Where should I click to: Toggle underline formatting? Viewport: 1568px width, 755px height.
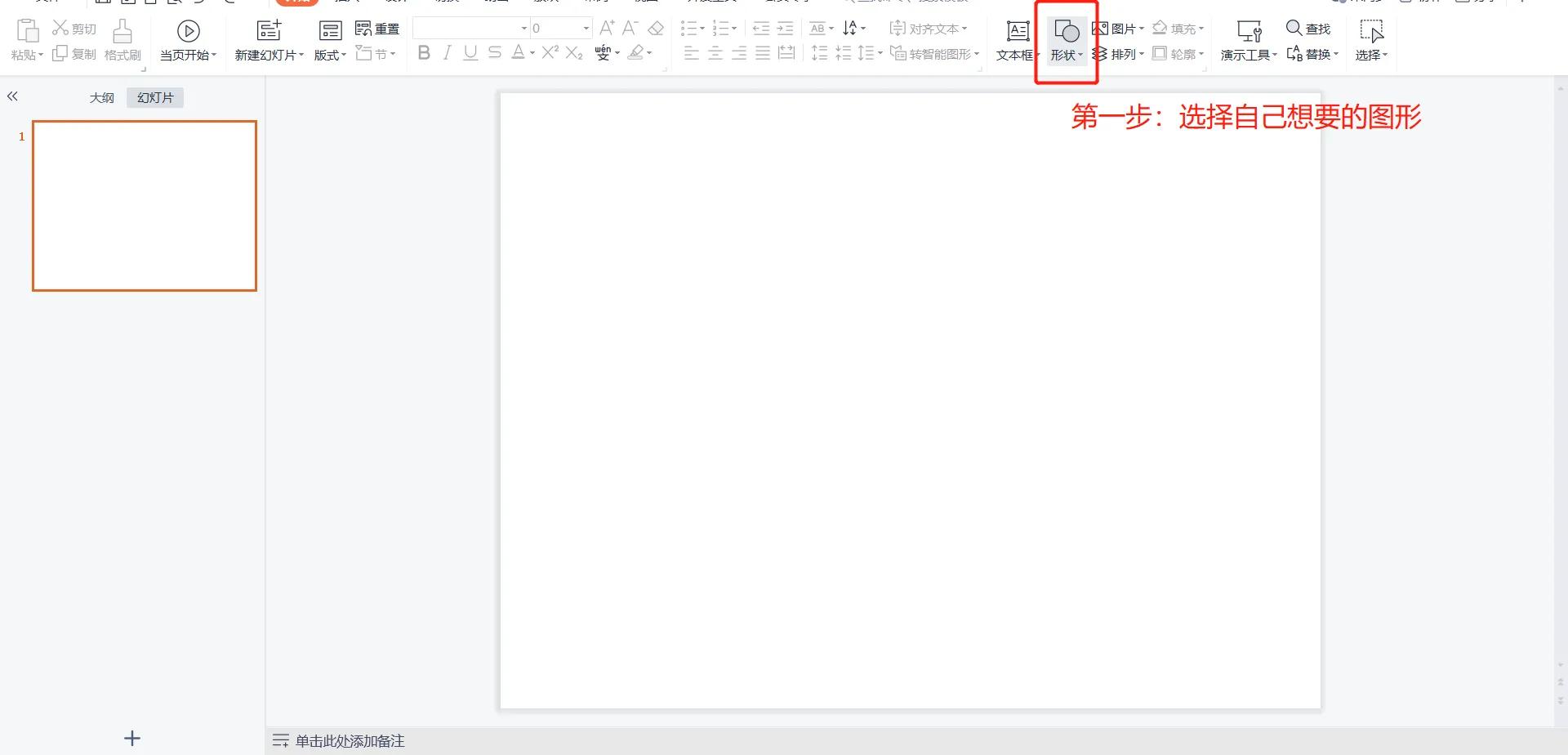470,53
